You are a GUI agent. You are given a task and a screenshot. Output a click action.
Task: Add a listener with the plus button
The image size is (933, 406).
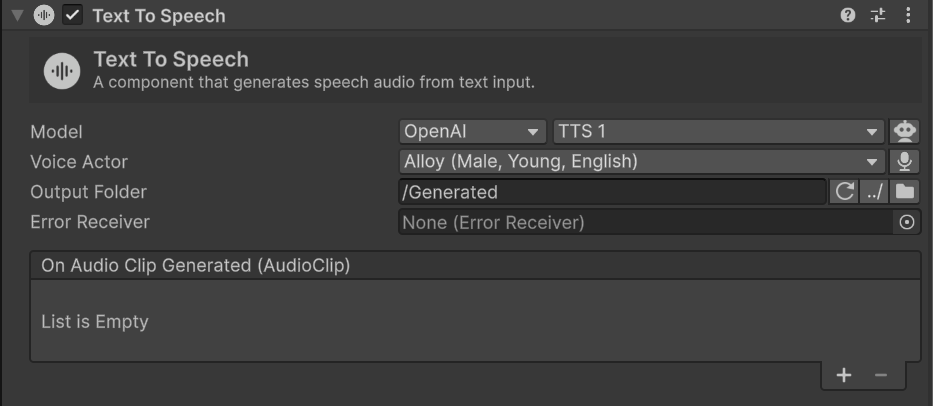tap(844, 375)
